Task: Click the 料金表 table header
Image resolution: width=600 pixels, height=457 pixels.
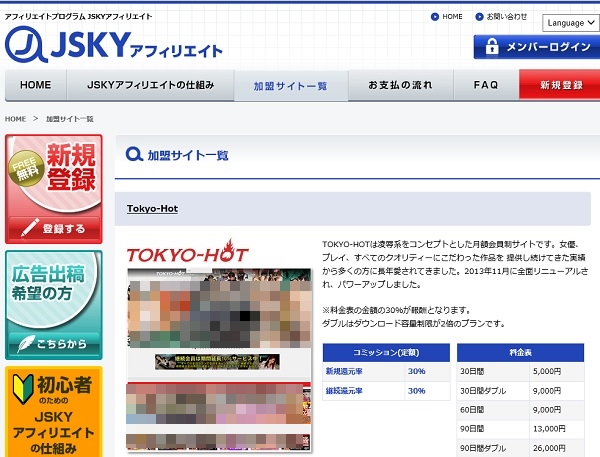Action: point(520,353)
